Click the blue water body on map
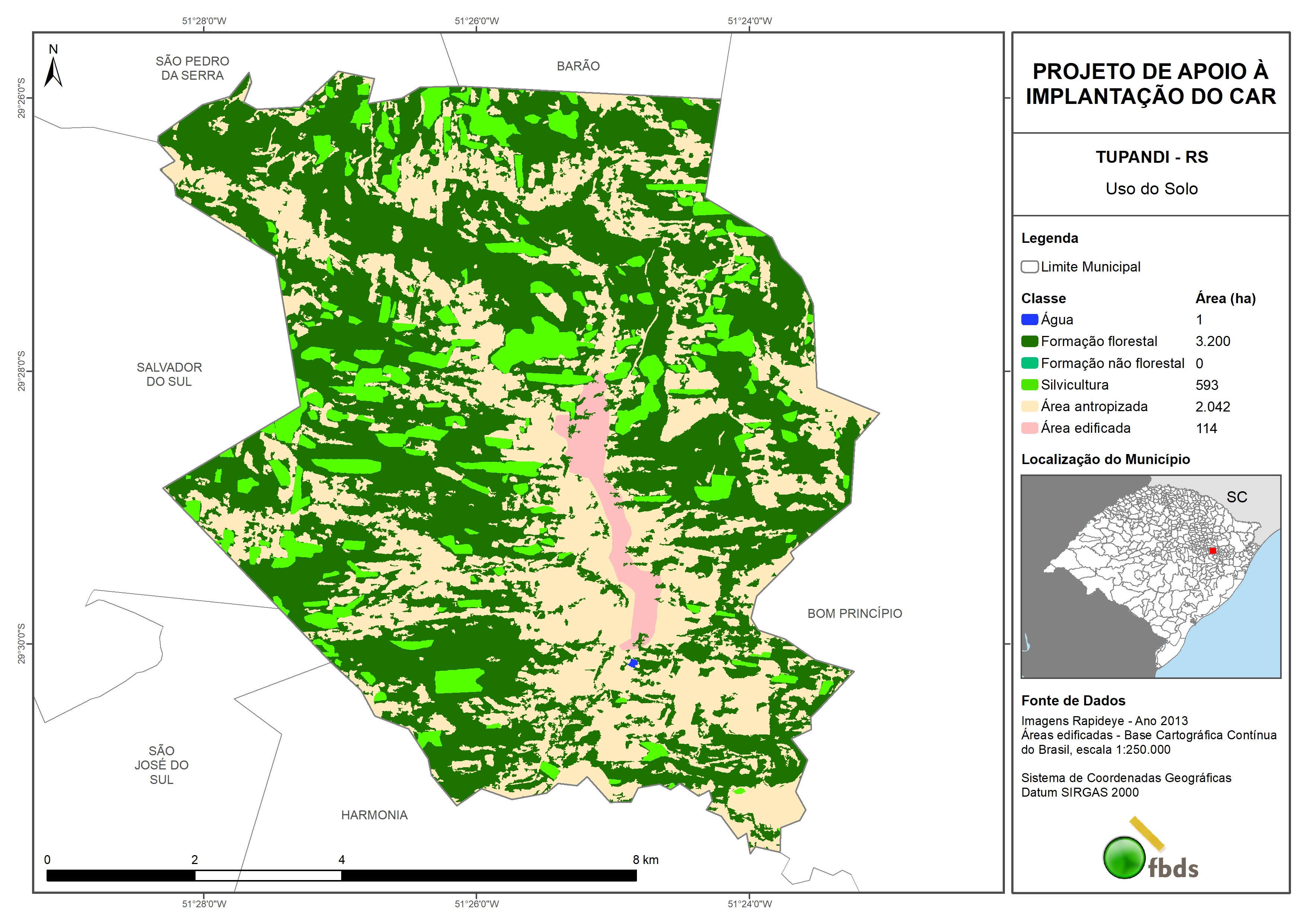 point(633,663)
